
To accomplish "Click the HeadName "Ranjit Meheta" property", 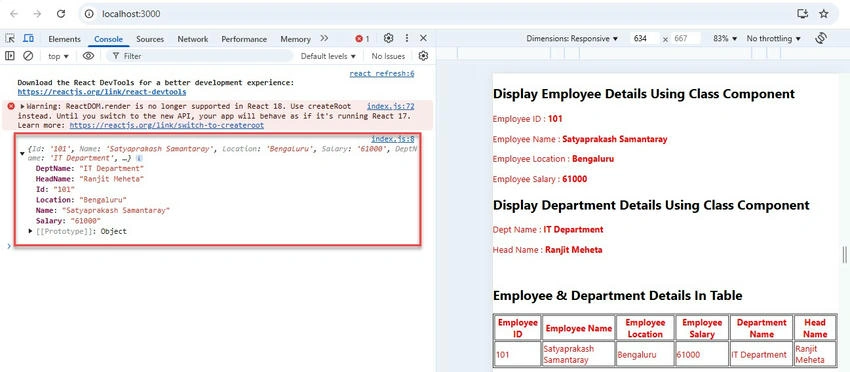I will point(90,179).
